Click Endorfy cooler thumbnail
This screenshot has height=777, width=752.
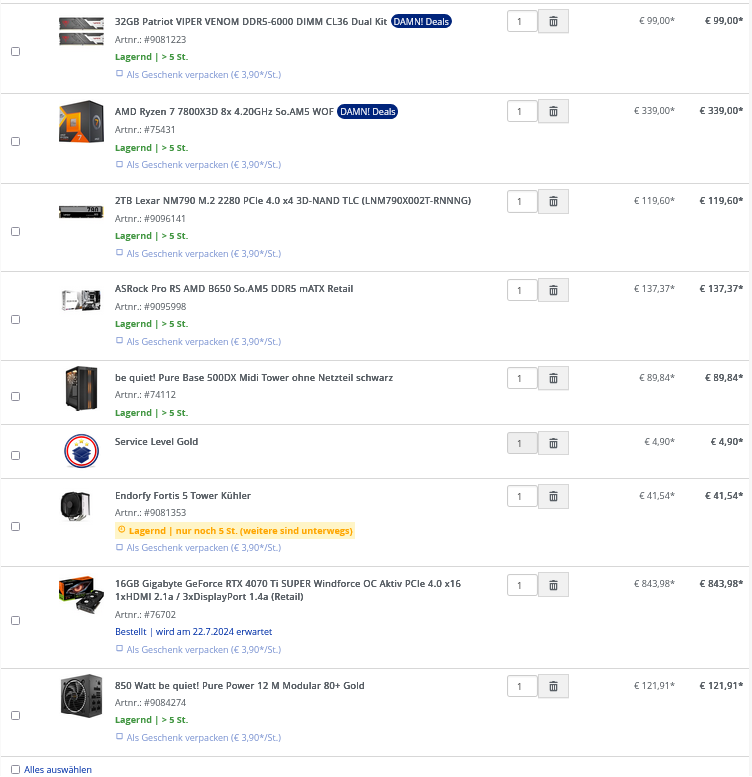click(x=75, y=506)
